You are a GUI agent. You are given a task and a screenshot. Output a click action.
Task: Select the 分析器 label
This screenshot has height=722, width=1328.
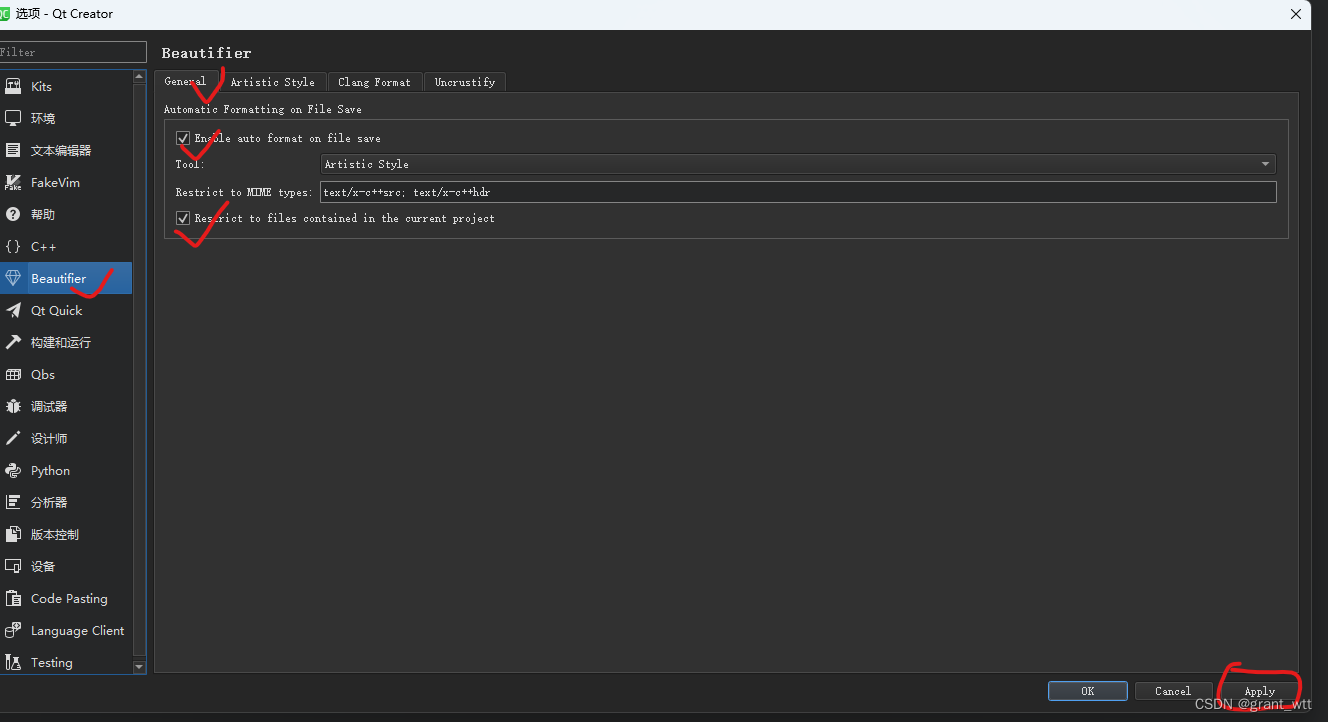click(x=49, y=503)
